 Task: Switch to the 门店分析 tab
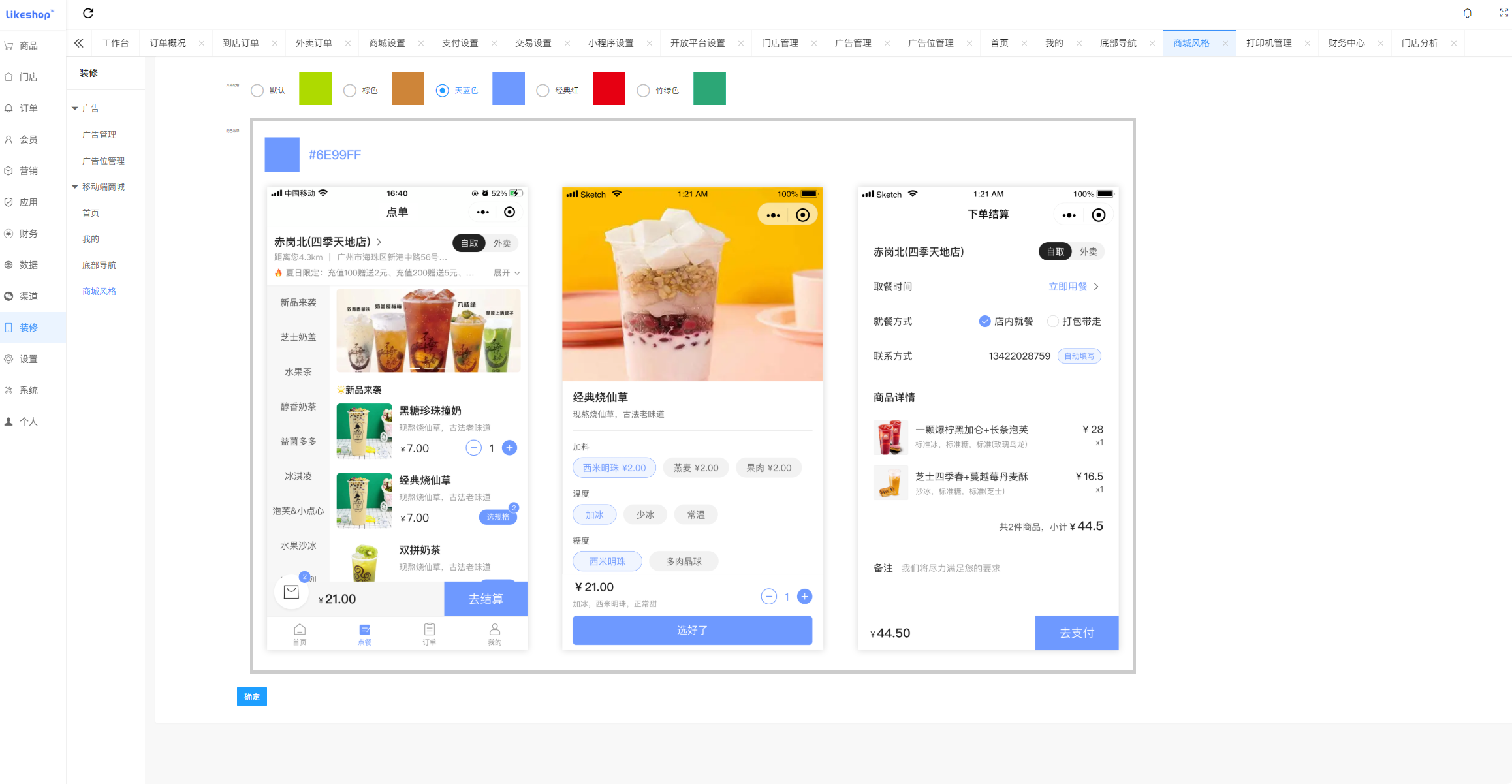[x=1419, y=42]
